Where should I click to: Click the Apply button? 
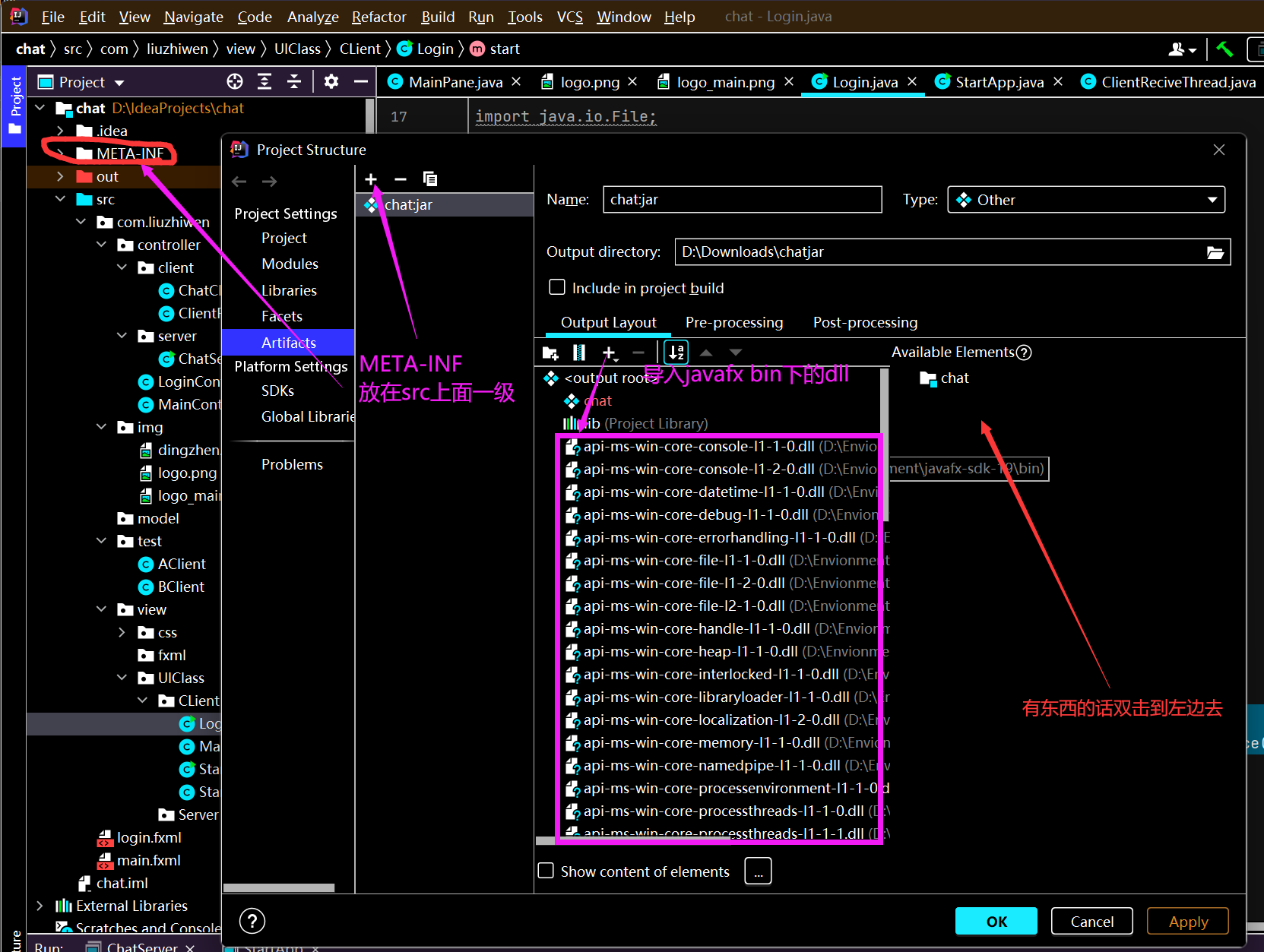(x=1187, y=922)
